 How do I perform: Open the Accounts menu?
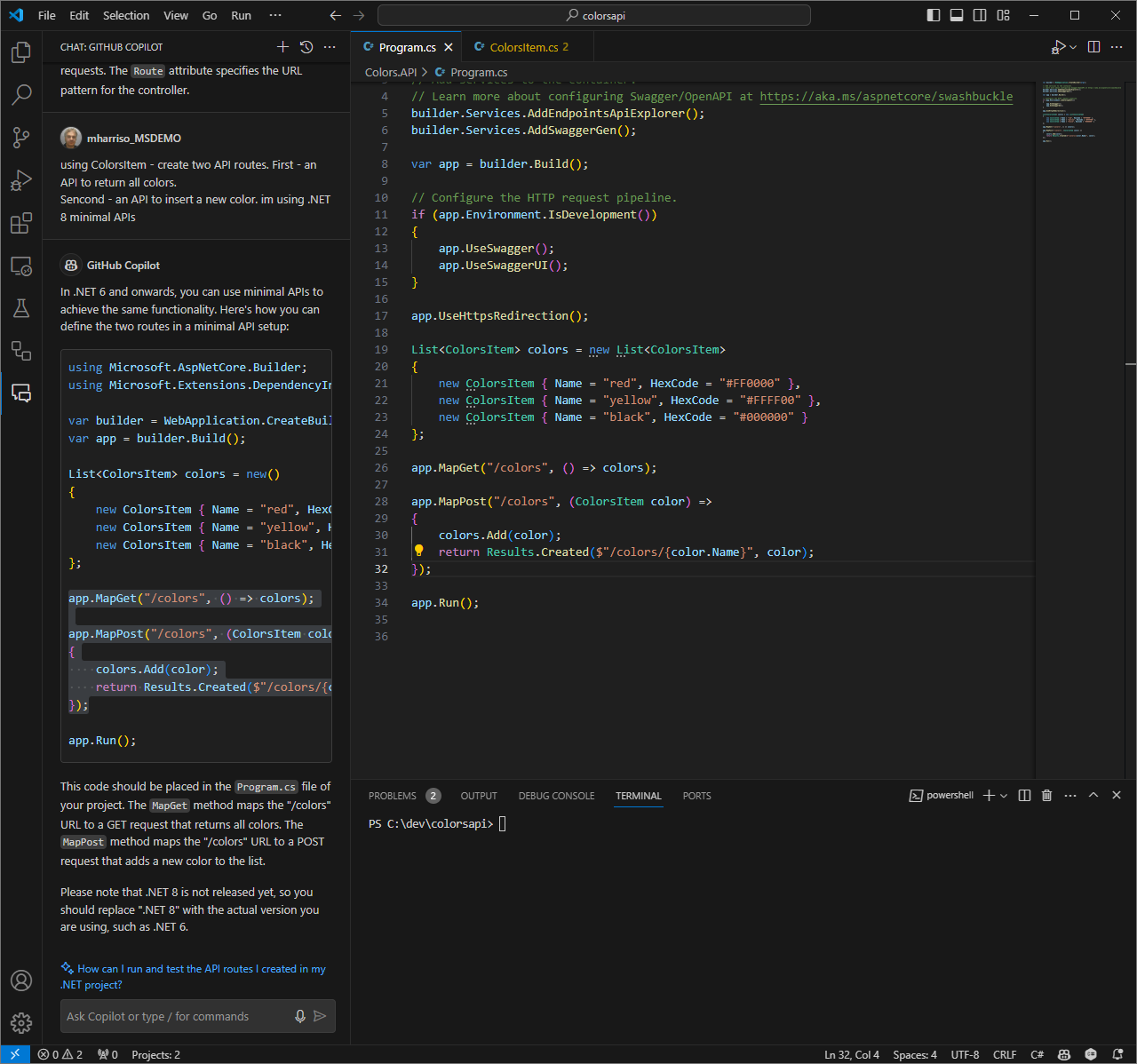click(x=21, y=981)
